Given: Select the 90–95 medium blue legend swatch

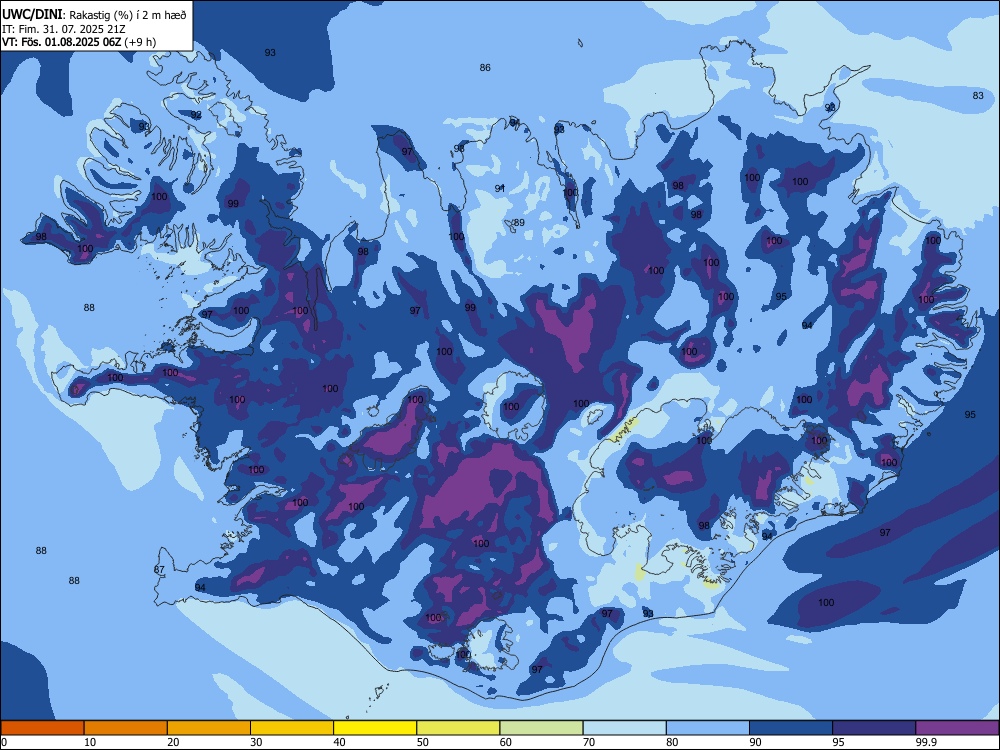Looking at the screenshot, I should pyautogui.click(x=791, y=728).
